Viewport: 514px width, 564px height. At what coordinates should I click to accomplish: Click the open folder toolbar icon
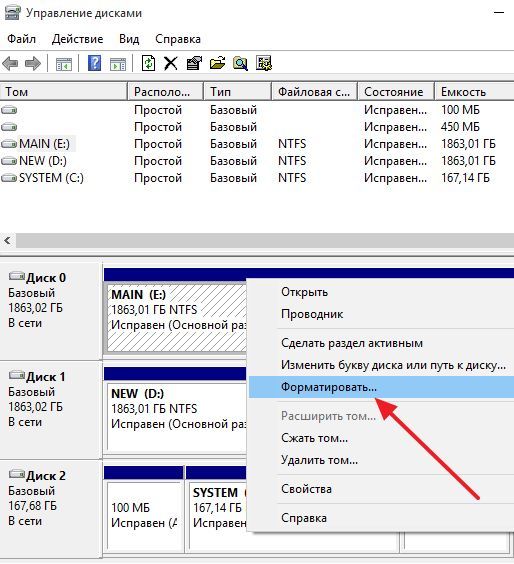[217, 64]
